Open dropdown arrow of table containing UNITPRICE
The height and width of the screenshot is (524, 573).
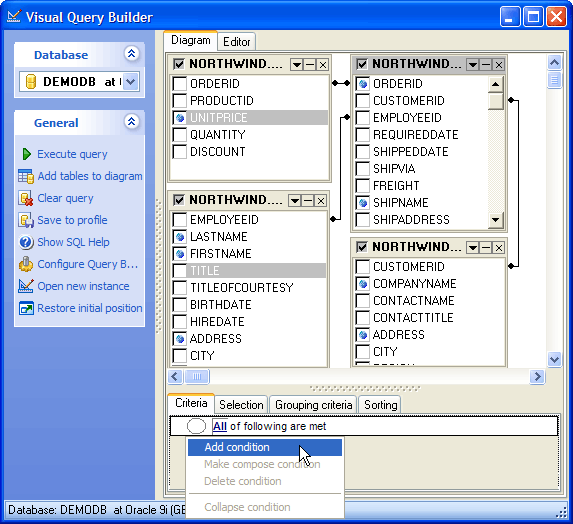tap(297, 65)
